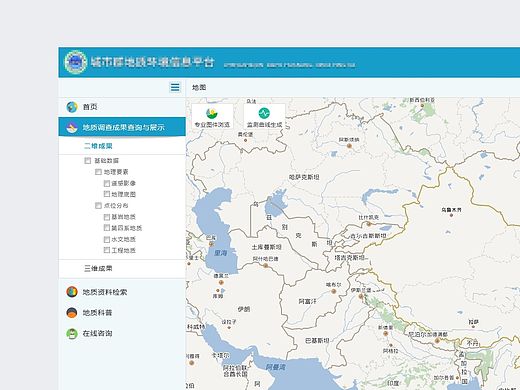Enable the 遥感影像 layer checkbox
This screenshot has width=520, height=390.
tap(107, 183)
